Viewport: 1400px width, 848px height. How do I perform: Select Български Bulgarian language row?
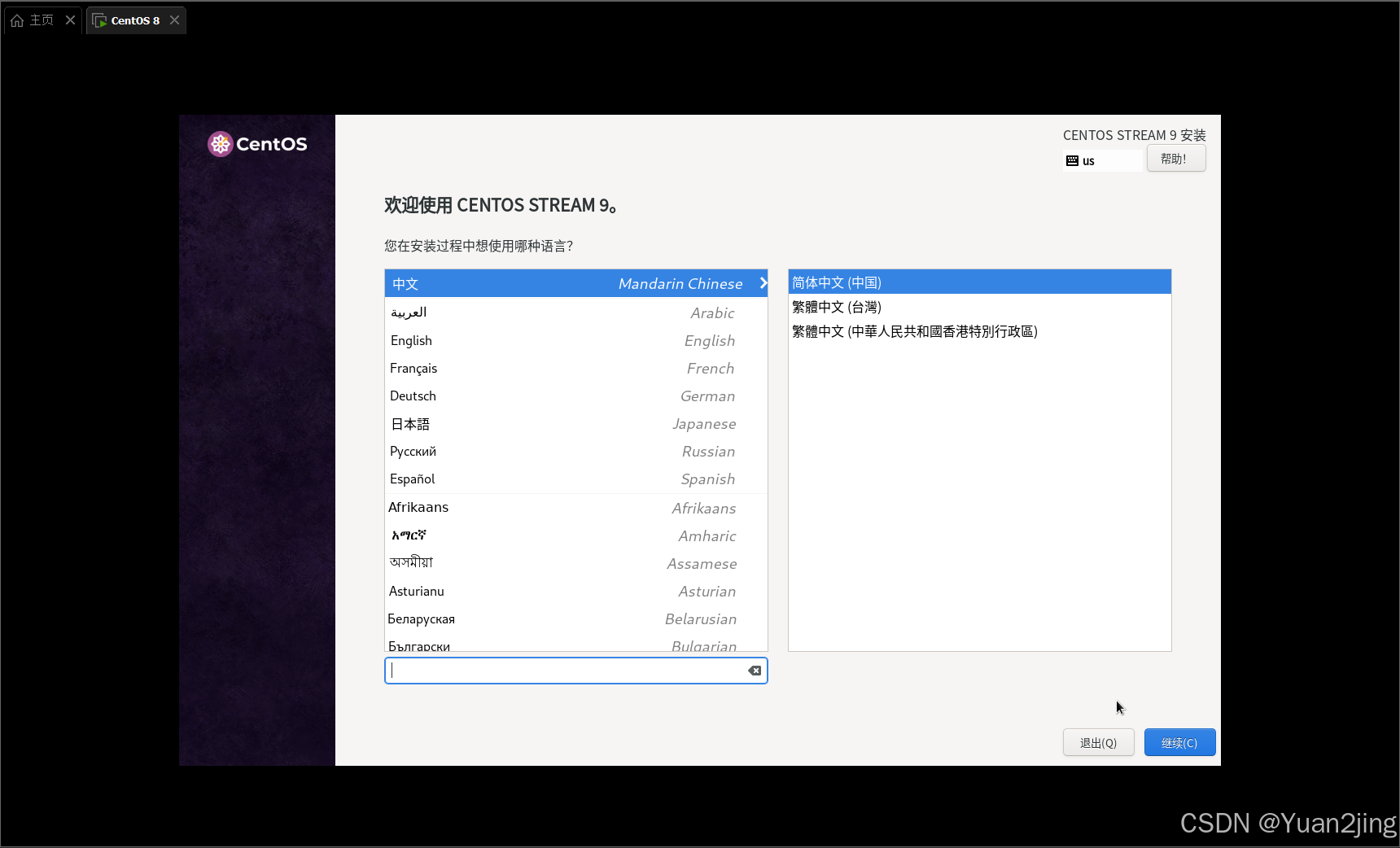pyautogui.click(x=575, y=643)
